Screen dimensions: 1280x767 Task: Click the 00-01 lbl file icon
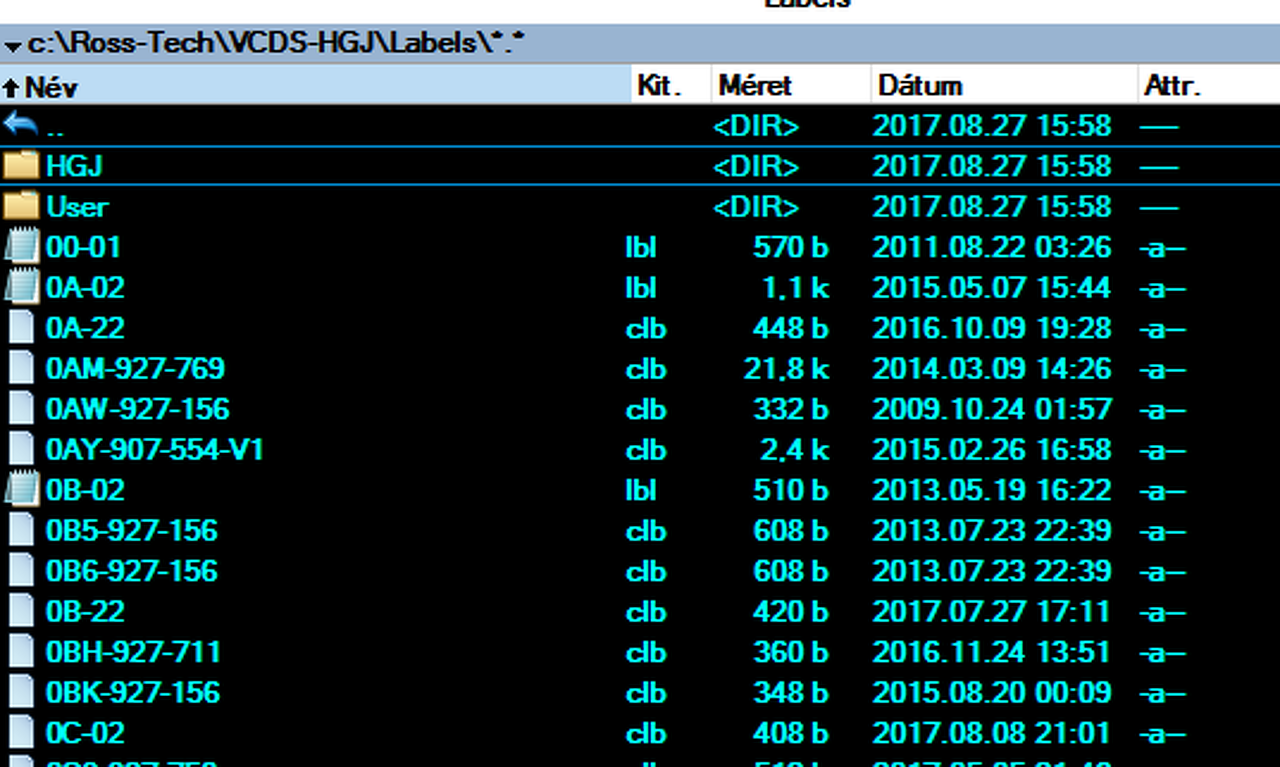21,246
